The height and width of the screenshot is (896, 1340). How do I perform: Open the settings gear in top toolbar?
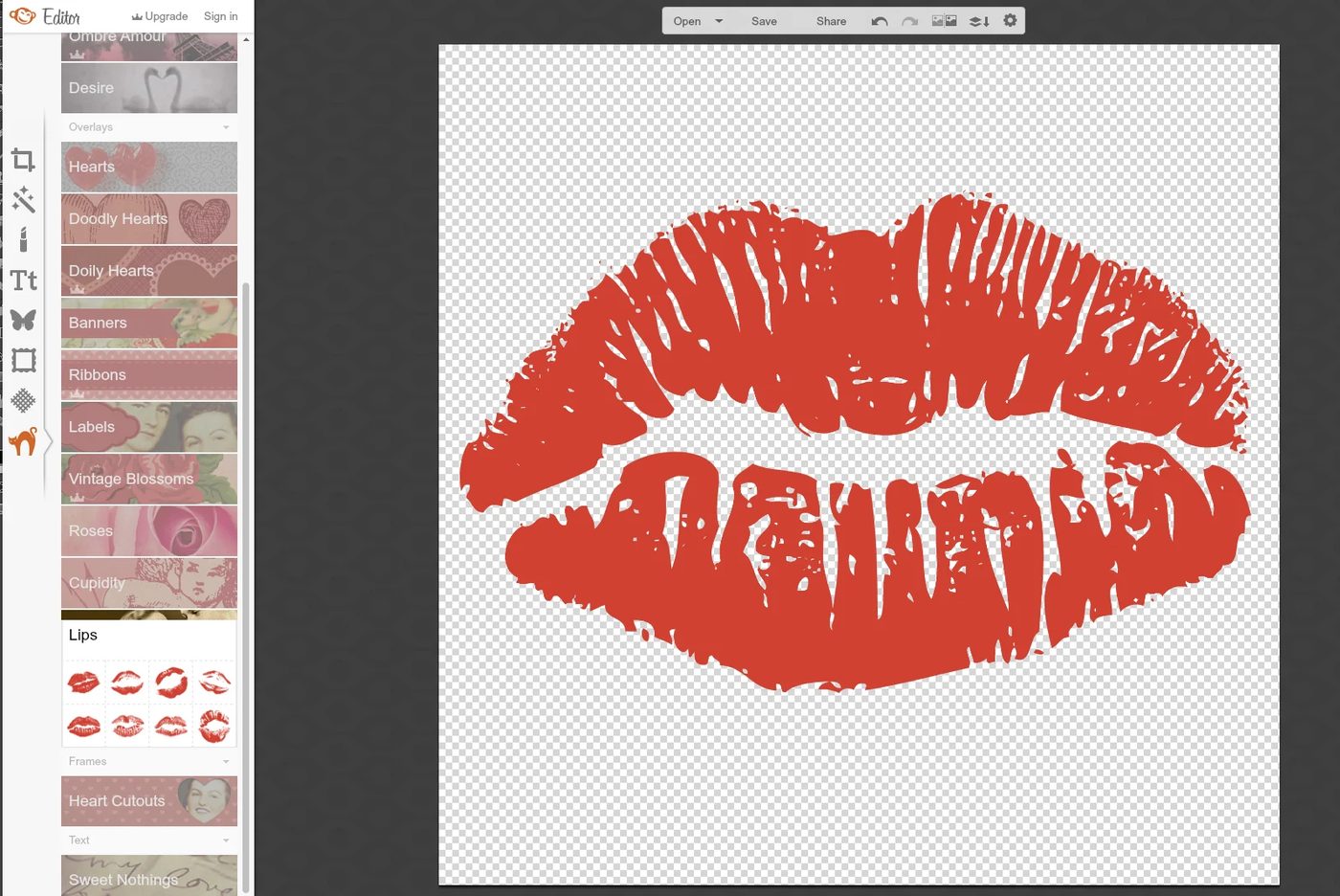[x=1010, y=20]
